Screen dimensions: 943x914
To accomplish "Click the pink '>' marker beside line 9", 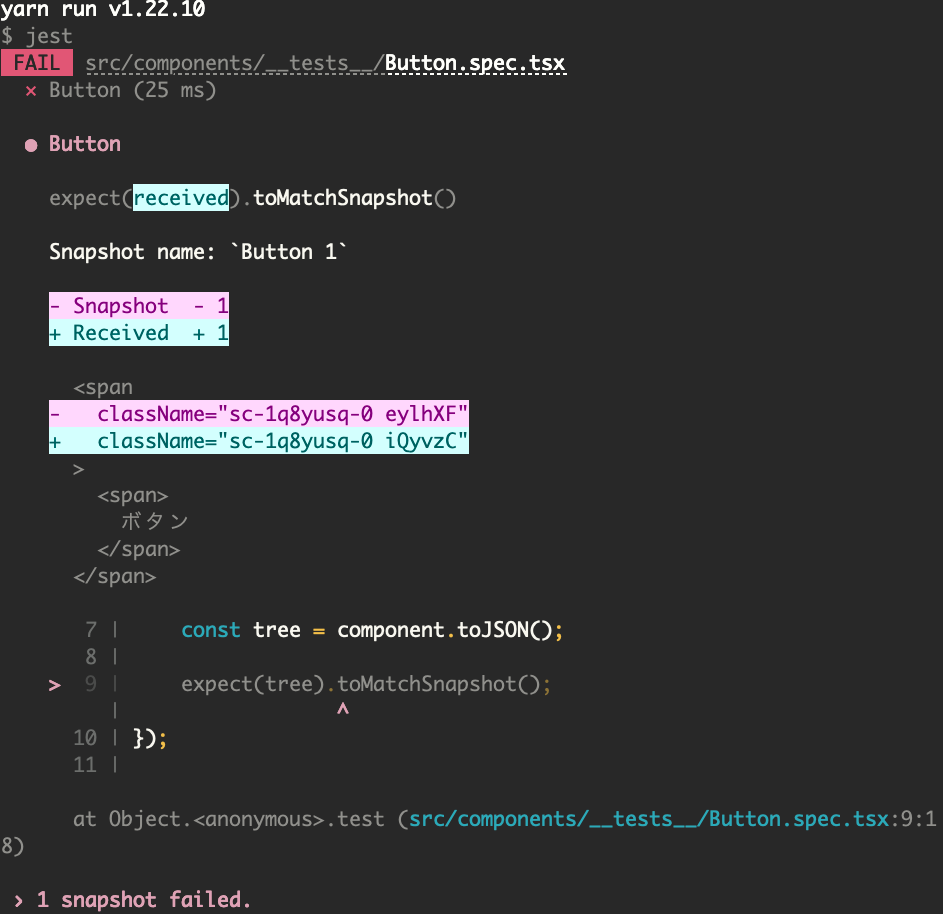I will point(55,686).
